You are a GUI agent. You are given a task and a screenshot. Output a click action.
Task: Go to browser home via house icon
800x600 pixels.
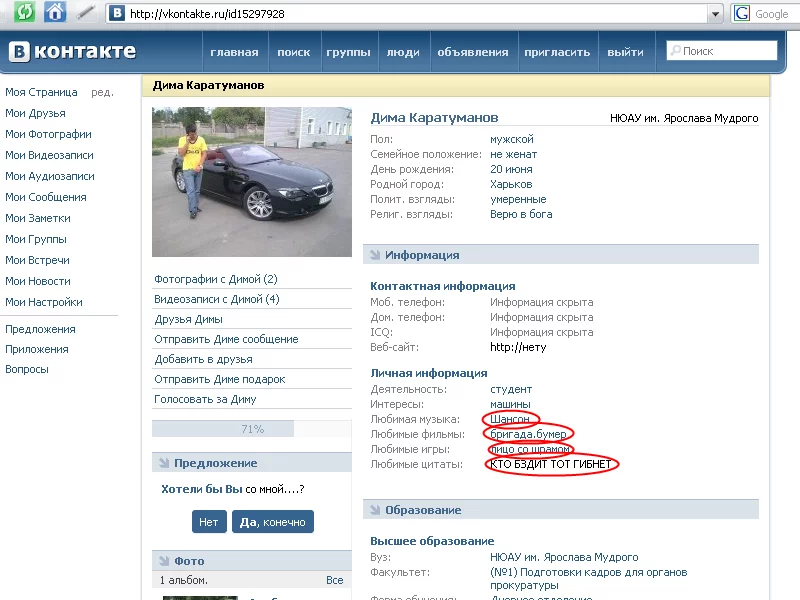55,12
